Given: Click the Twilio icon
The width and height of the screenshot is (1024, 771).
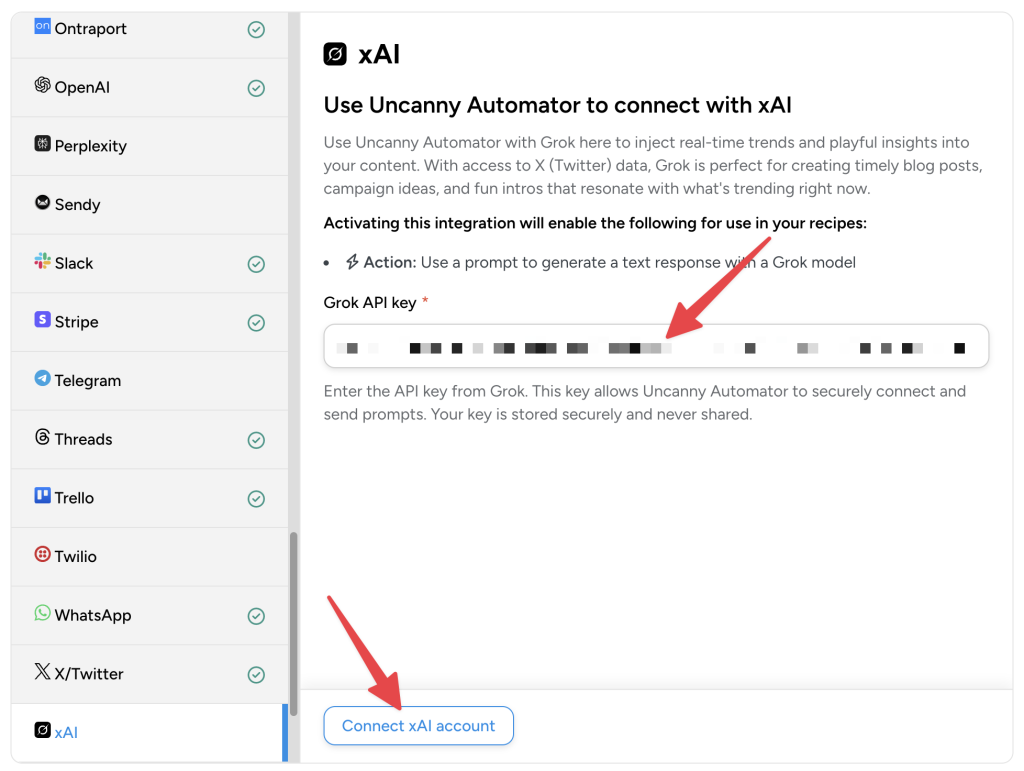Looking at the screenshot, I should 42,557.
